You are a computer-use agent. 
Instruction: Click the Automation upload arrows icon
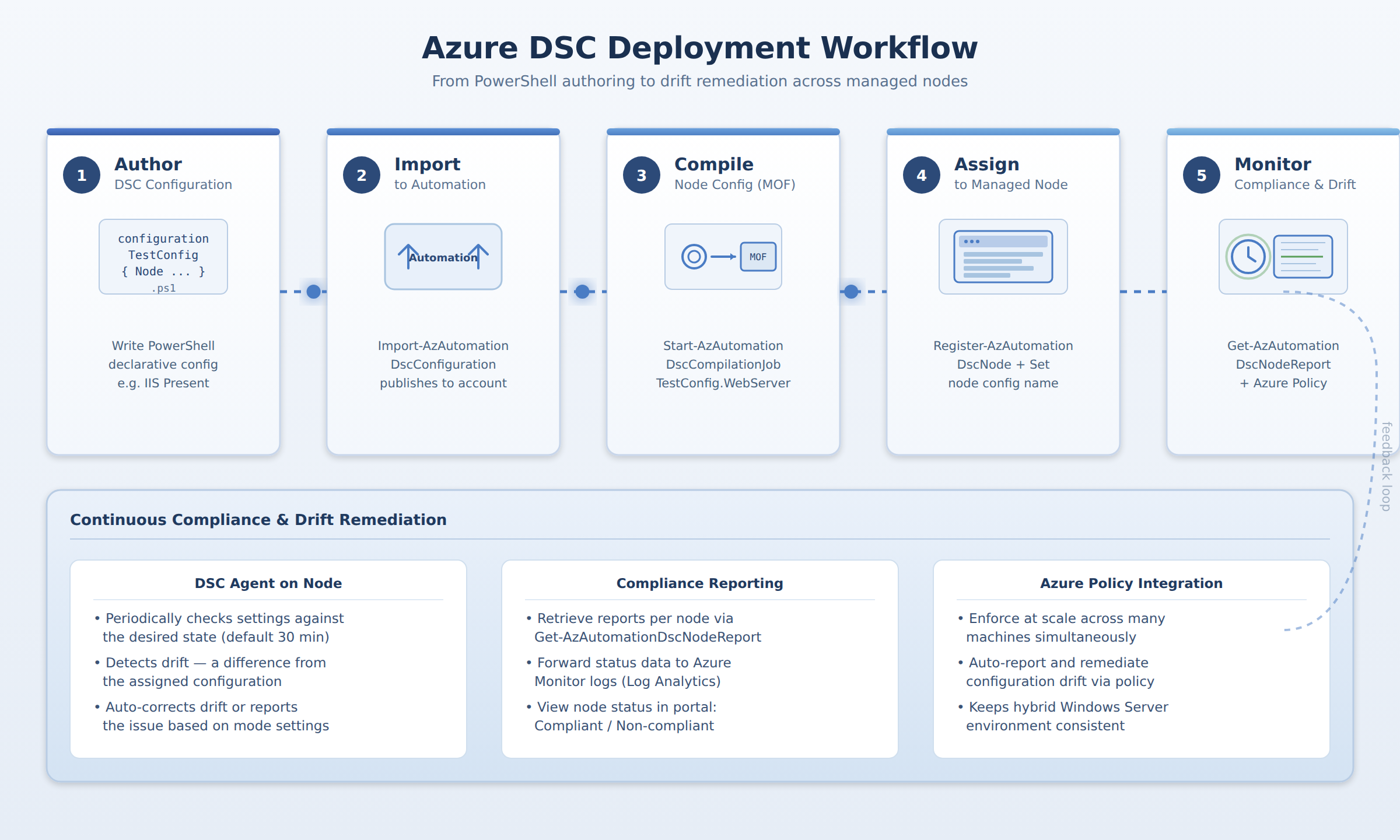(x=443, y=257)
